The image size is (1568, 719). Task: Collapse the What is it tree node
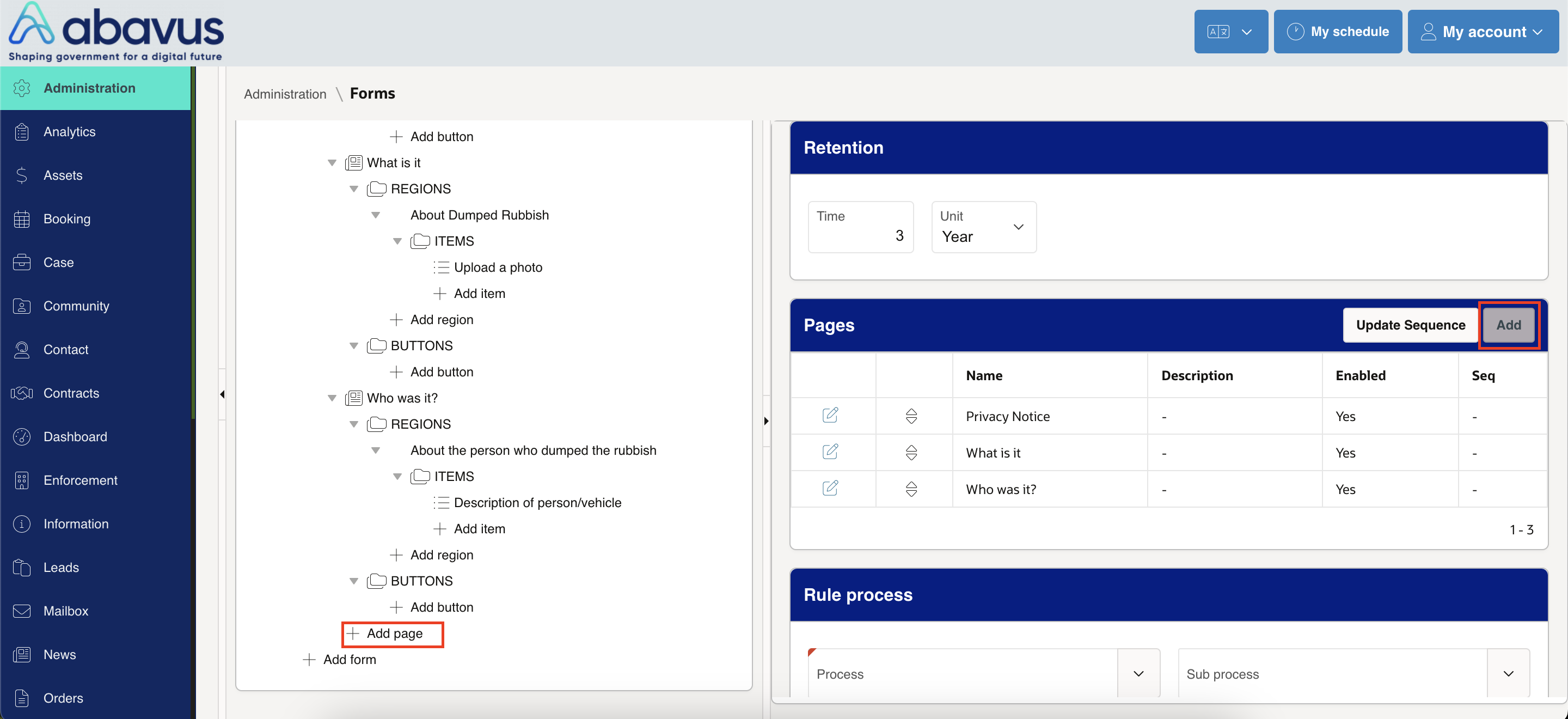click(x=332, y=163)
